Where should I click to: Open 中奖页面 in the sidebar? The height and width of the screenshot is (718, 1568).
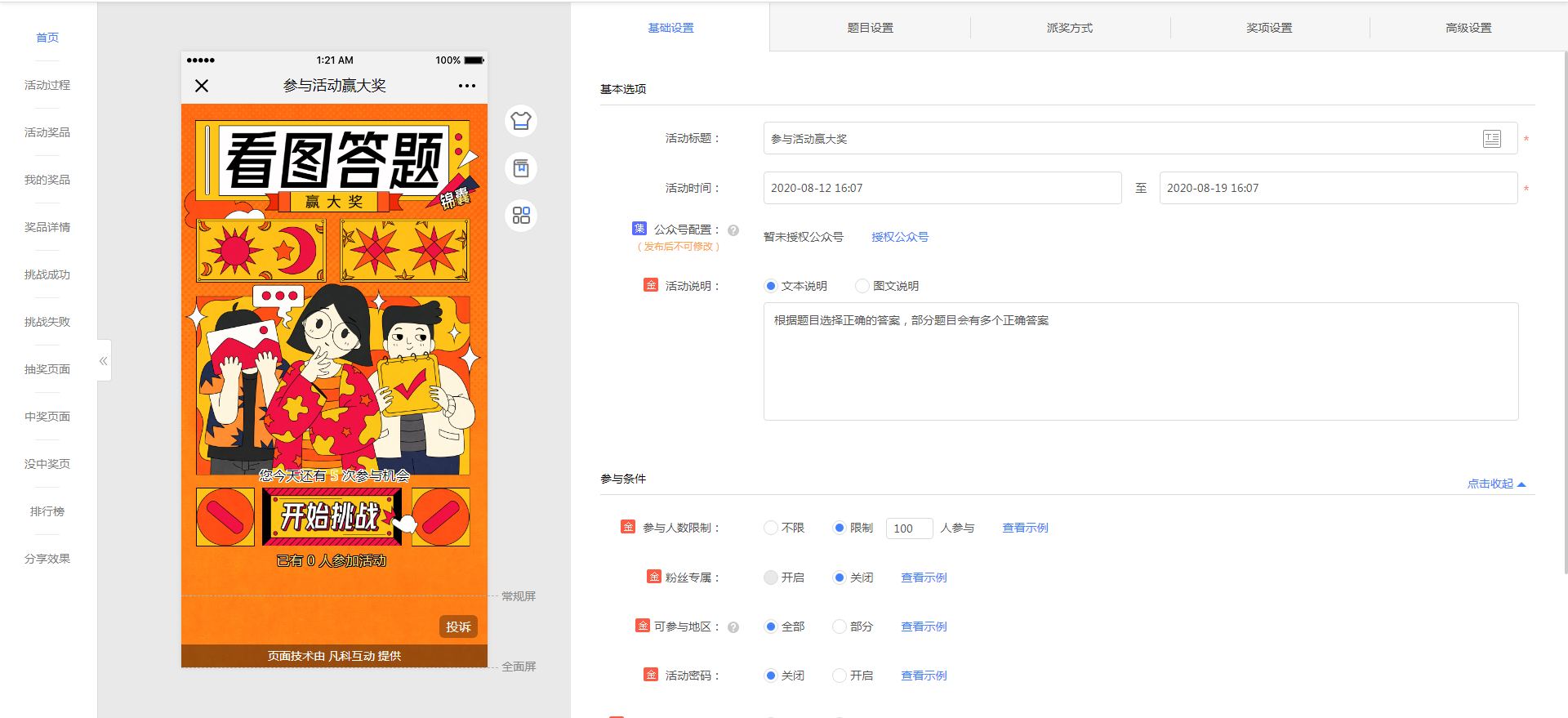click(47, 417)
